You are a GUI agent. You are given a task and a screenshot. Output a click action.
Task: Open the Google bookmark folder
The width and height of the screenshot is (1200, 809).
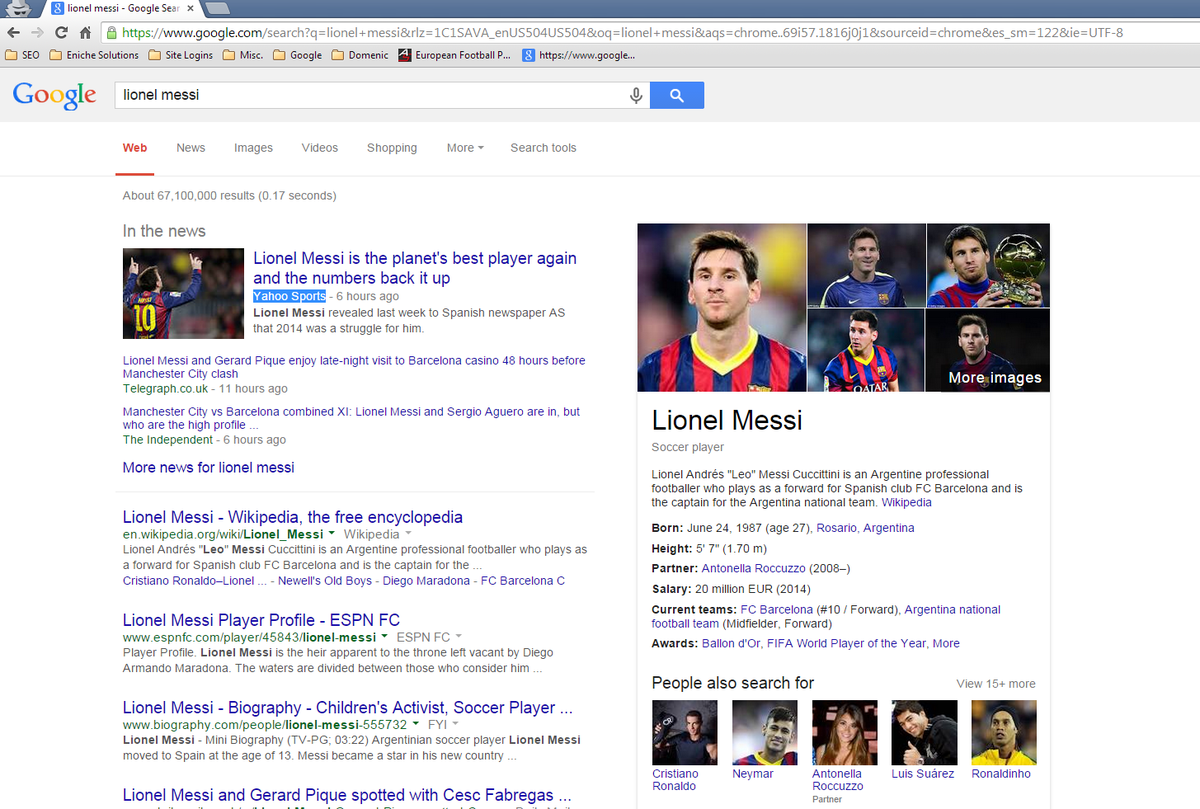(x=297, y=55)
